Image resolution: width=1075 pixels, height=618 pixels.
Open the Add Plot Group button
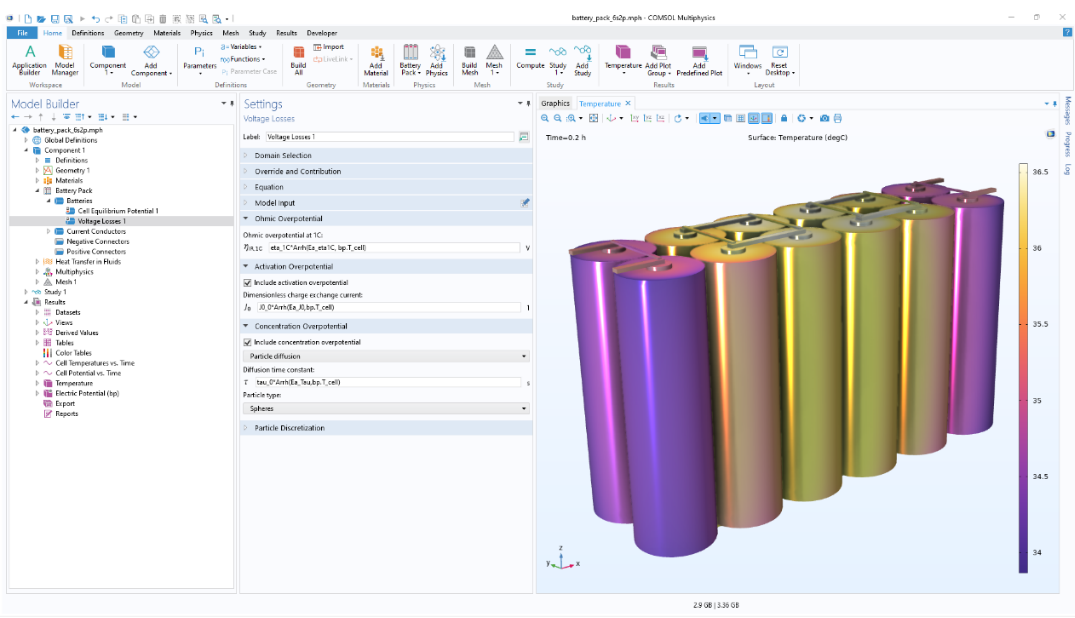(658, 60)
